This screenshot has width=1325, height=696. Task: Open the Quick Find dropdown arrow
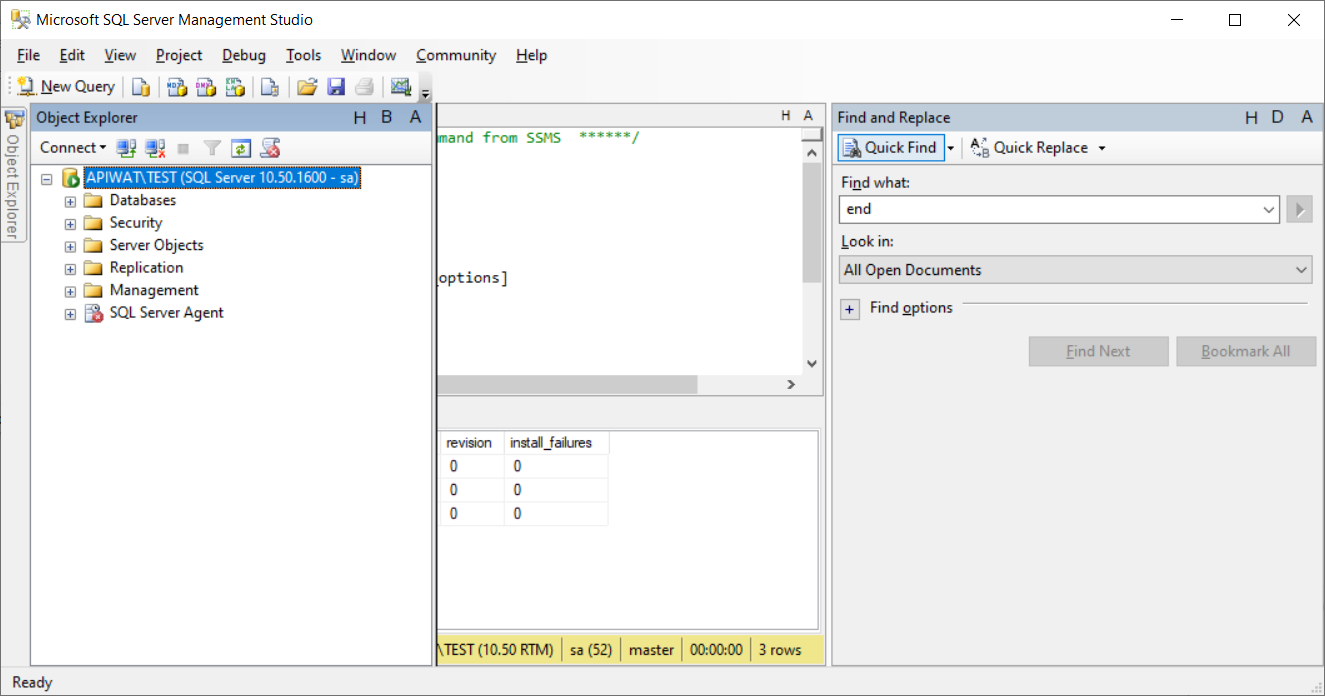click(951, 148)
